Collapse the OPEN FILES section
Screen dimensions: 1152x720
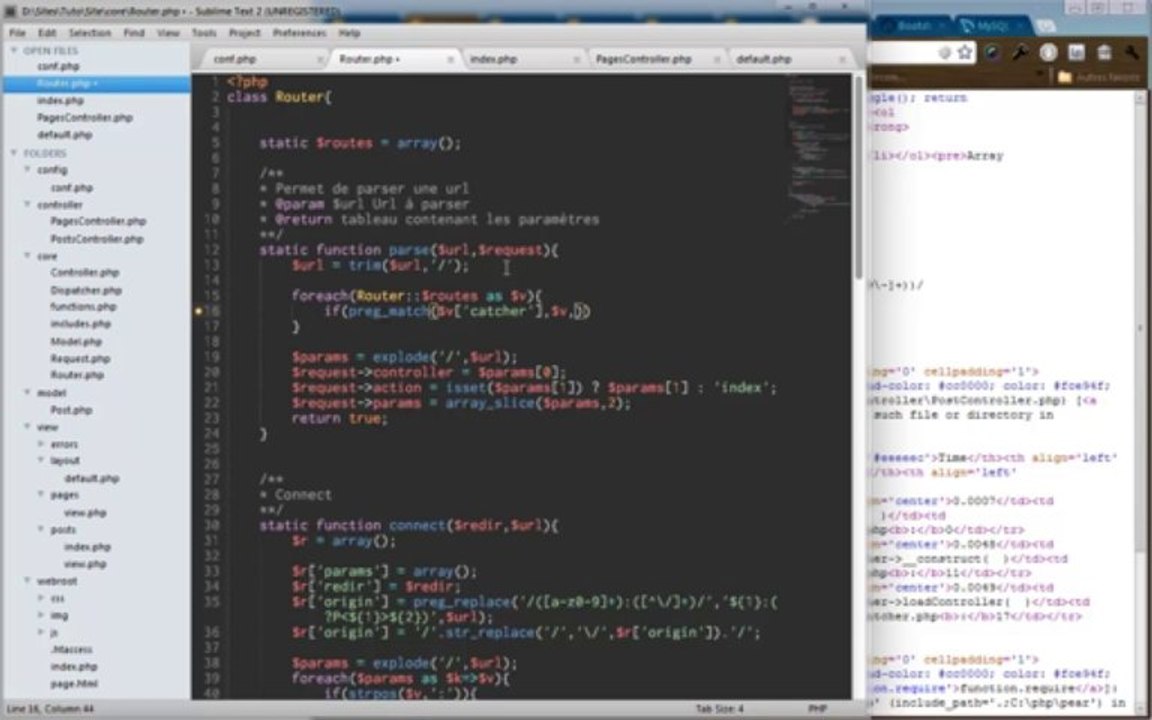(x=13, y=51)
